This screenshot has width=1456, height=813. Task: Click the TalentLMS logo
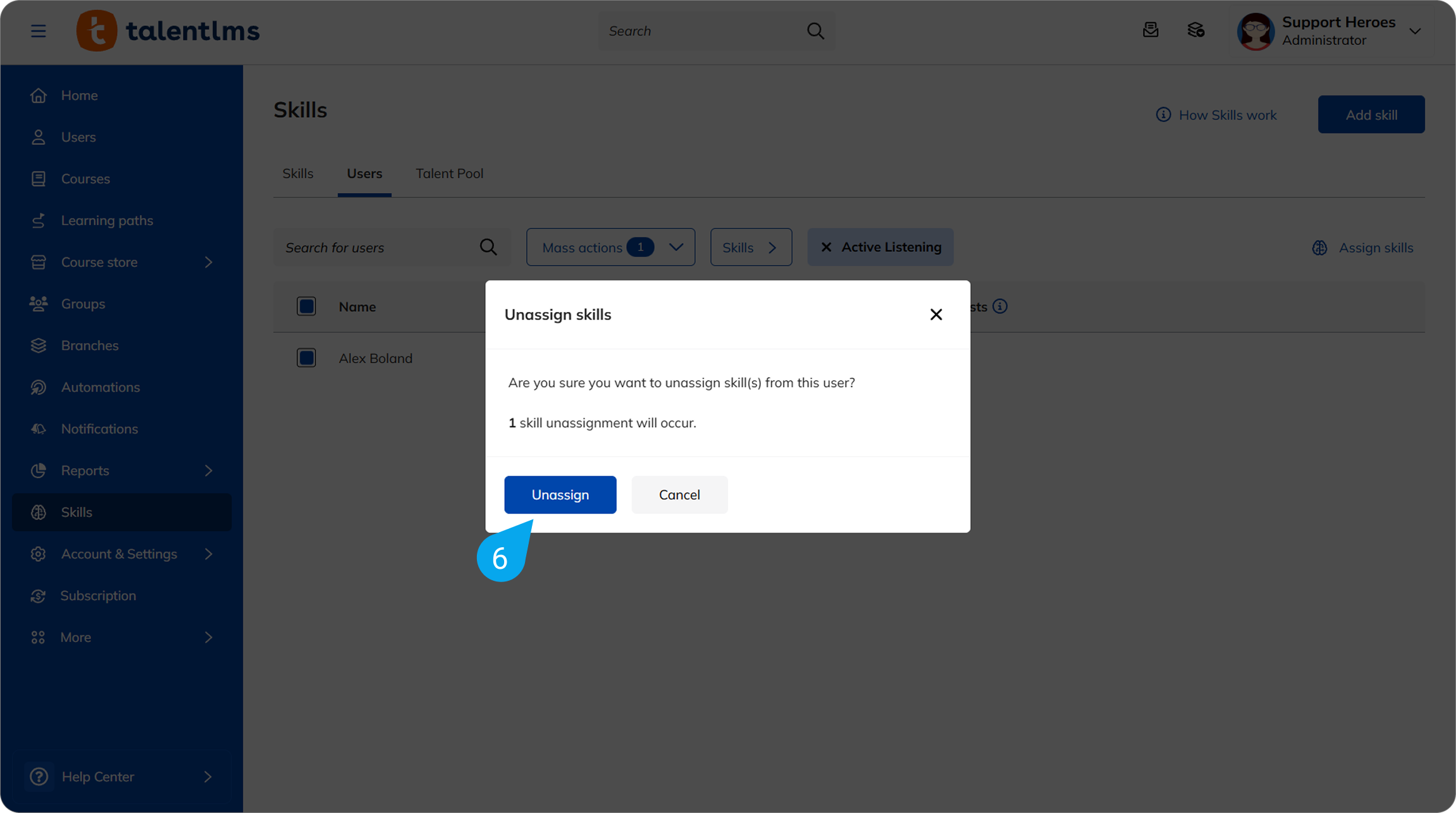point(168,31)
